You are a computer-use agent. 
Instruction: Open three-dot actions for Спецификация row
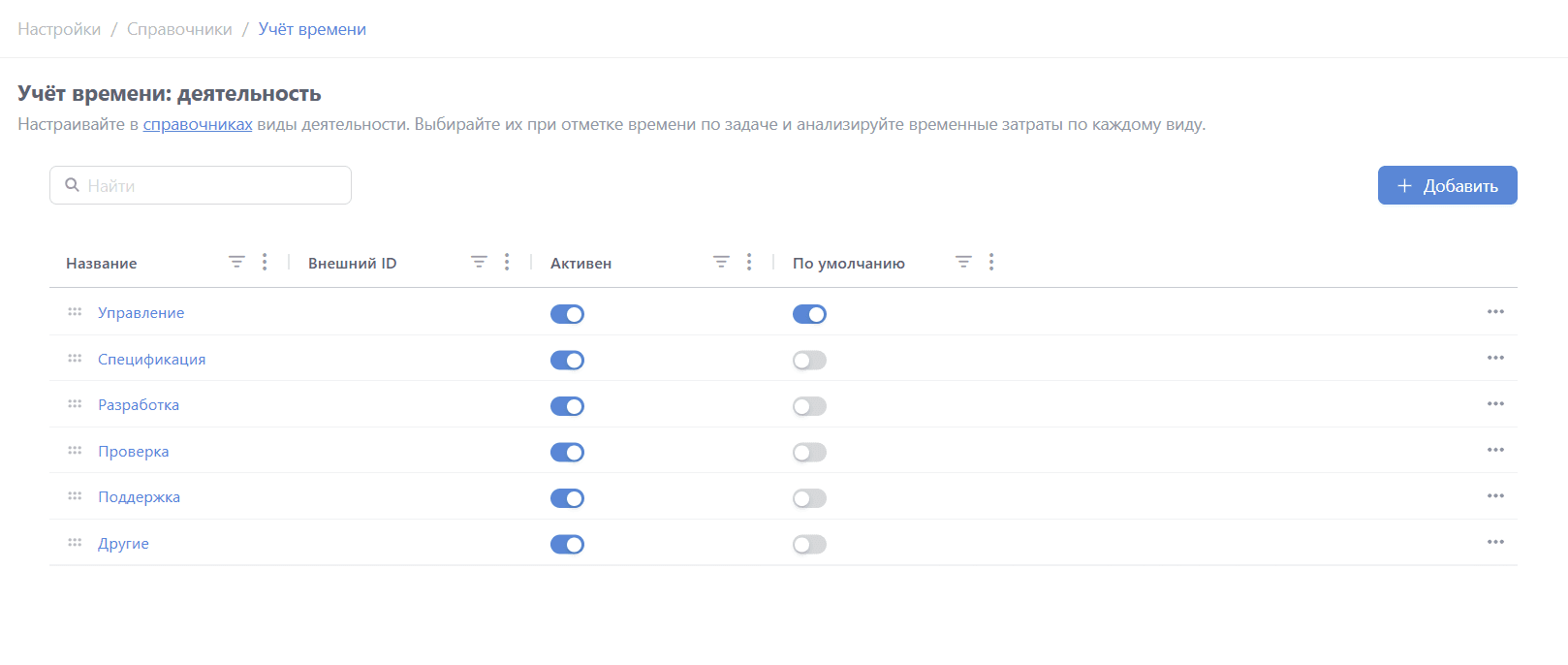coord(1495,359)
